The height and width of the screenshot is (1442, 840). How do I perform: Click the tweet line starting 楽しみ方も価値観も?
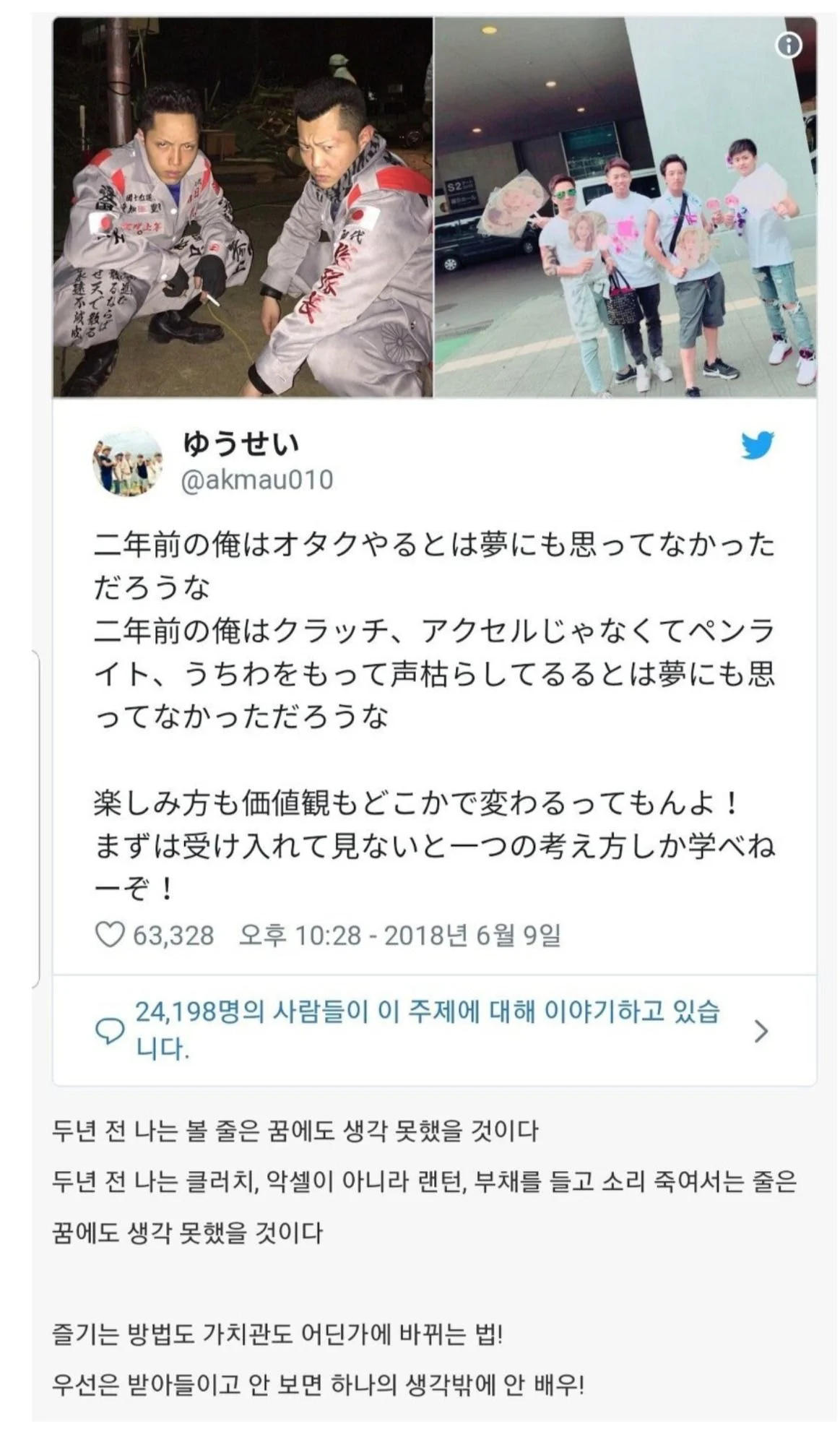pyautogui.click(x=416, y=803)
